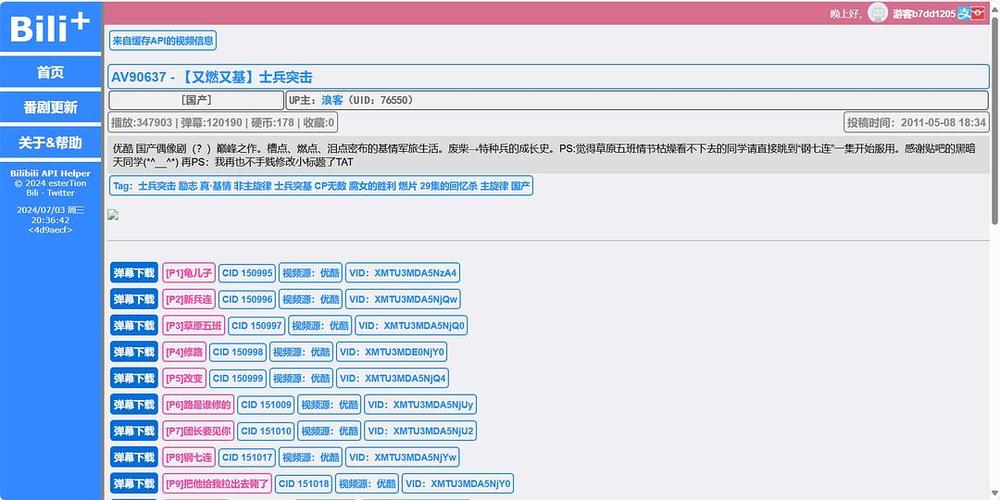Download danmaku for P8 钢七连
The height and width of the screenshot is (500, 1000).
click(x=134, y=457)
